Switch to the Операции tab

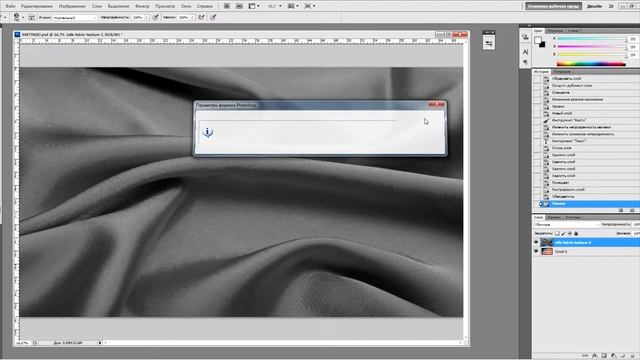coord(562,71)
